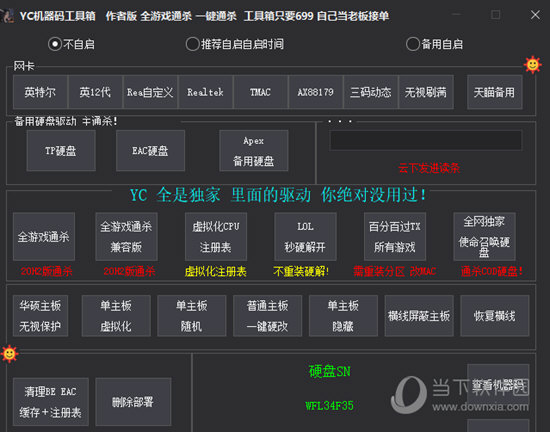Click the green 硬盘SN label
The height and width of the screenshot is (432, 550).
[329, 371]
